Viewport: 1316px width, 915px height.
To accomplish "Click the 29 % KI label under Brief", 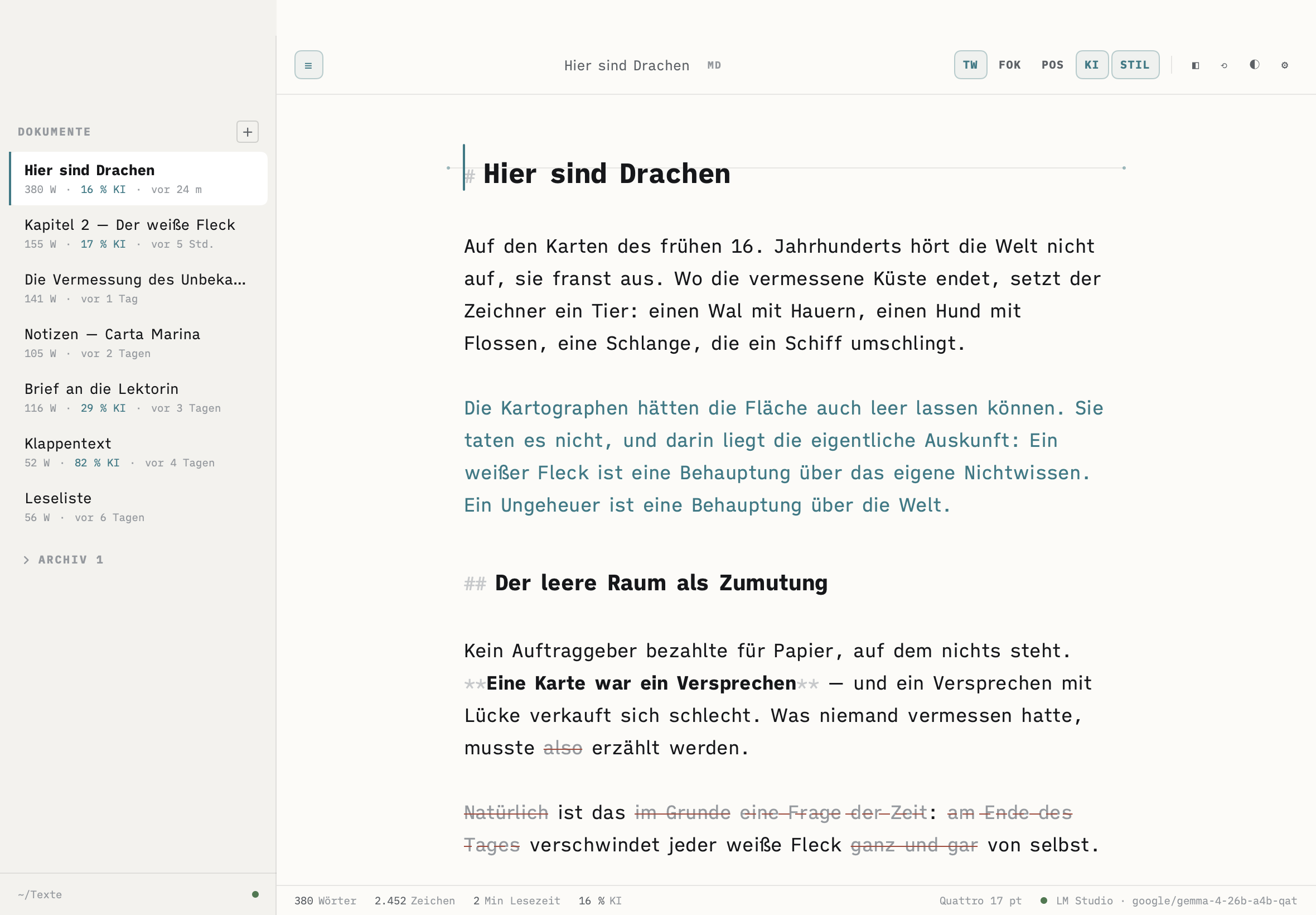I will pos(103,408).
